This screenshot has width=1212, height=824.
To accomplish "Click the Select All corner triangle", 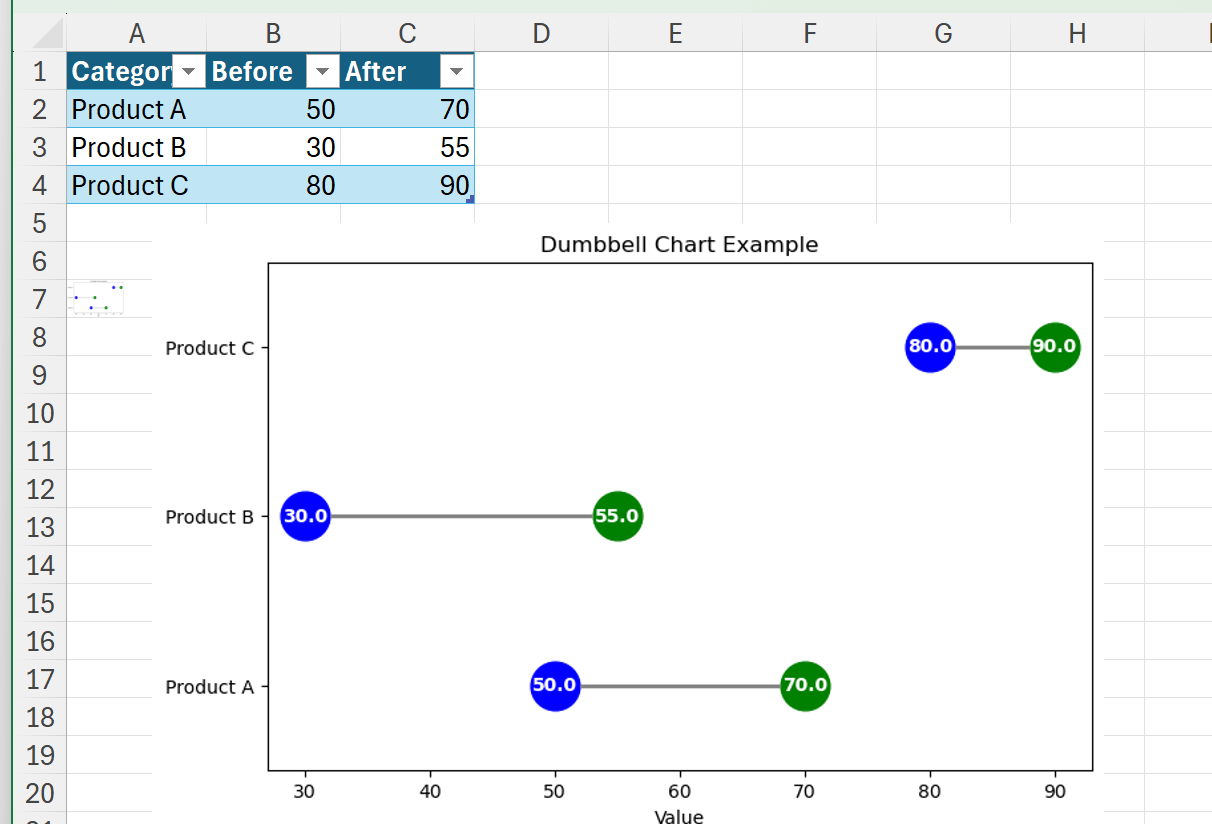I will (48, 35).
